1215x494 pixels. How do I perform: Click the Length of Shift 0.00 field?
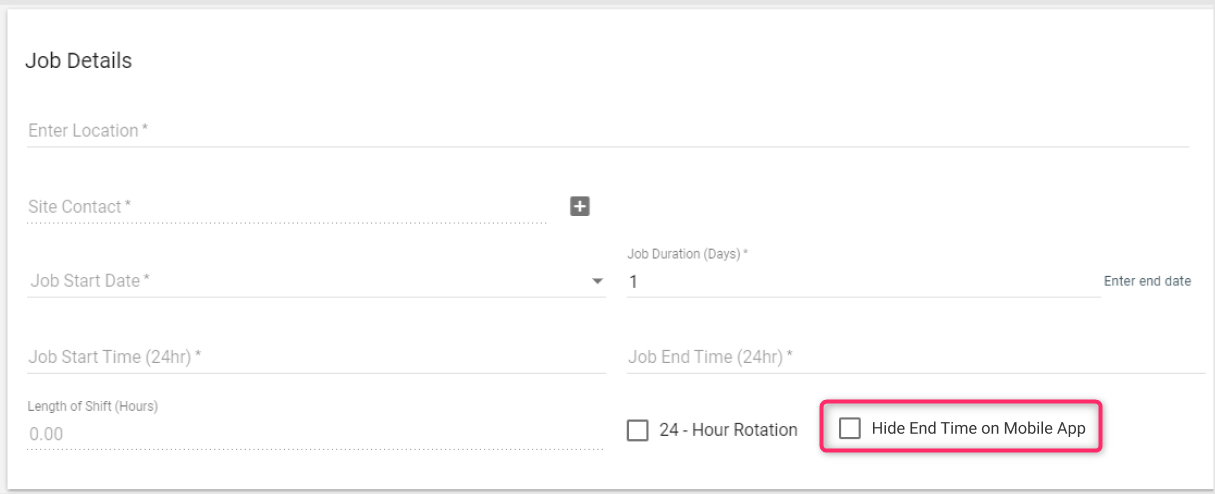point(316,434)
